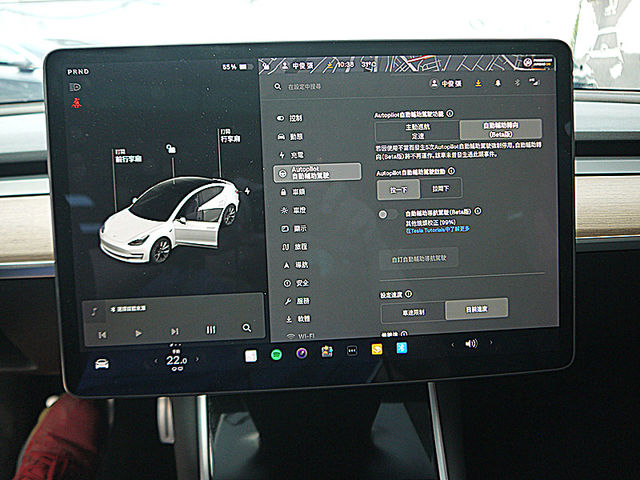Image resolution: width=640 pixels, height=480 pixels.
Task: Tap the charge port bolt icon by car
Action: 247,191
